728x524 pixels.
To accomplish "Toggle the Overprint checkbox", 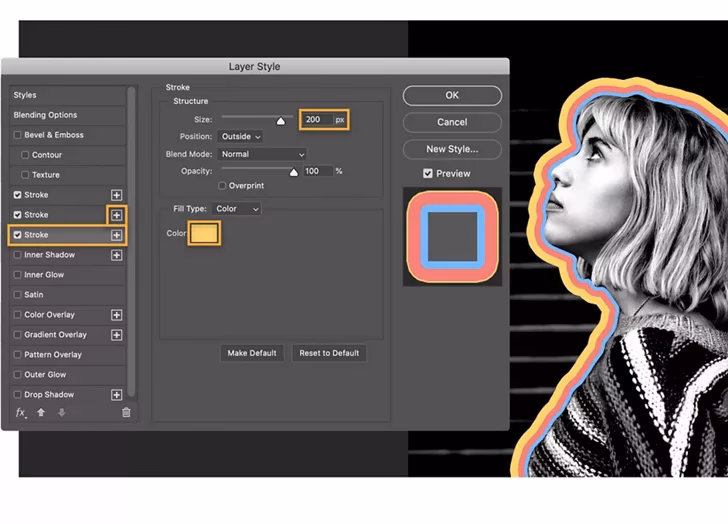I will [x=222, y=186].
